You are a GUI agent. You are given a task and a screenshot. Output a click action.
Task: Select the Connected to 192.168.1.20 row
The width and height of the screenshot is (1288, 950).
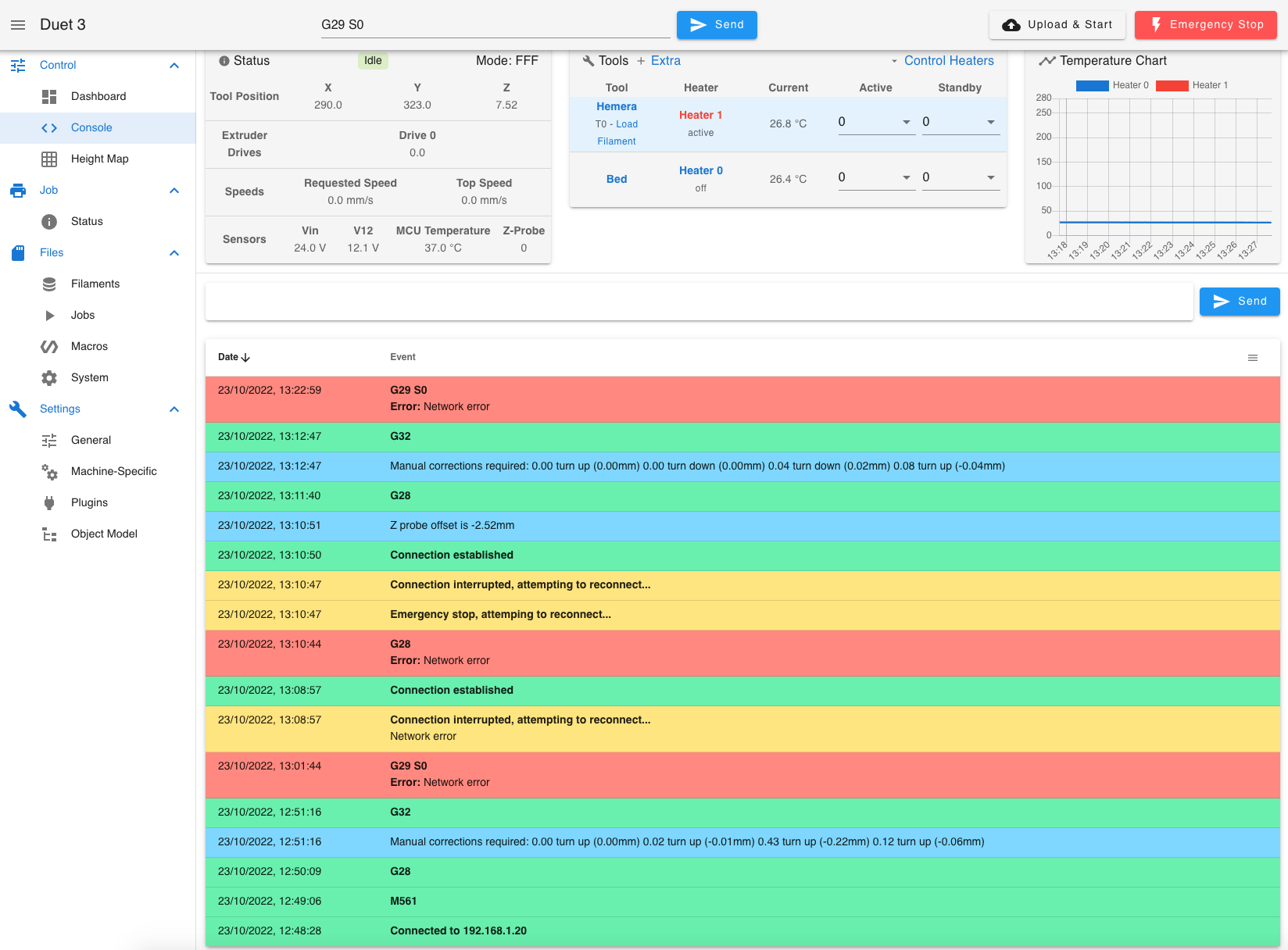tap(742, 931)
